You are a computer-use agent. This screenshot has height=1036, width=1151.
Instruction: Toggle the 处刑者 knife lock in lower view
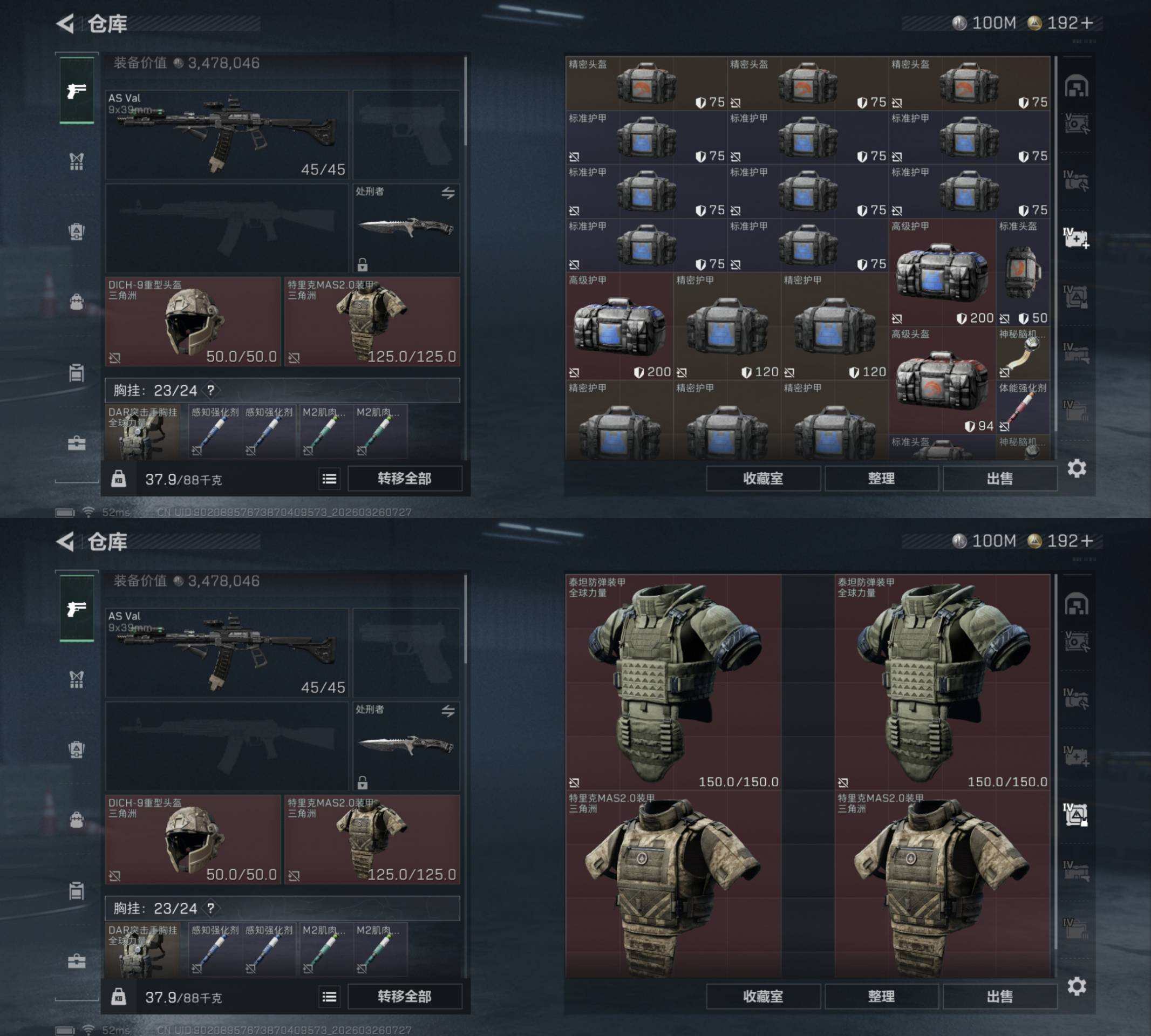(x=362, y=783)
